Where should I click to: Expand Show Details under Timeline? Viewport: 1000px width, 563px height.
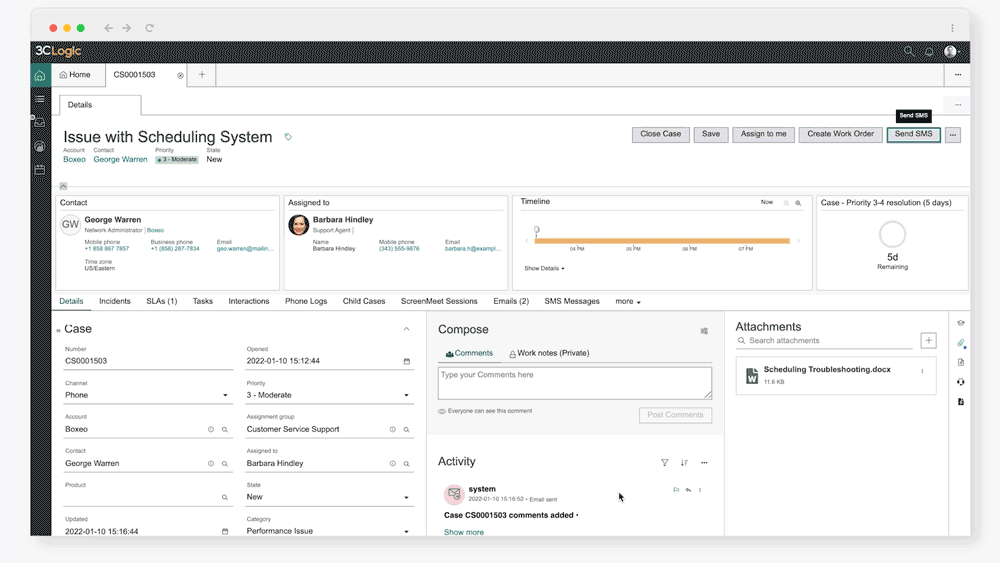tap(544, 268)
